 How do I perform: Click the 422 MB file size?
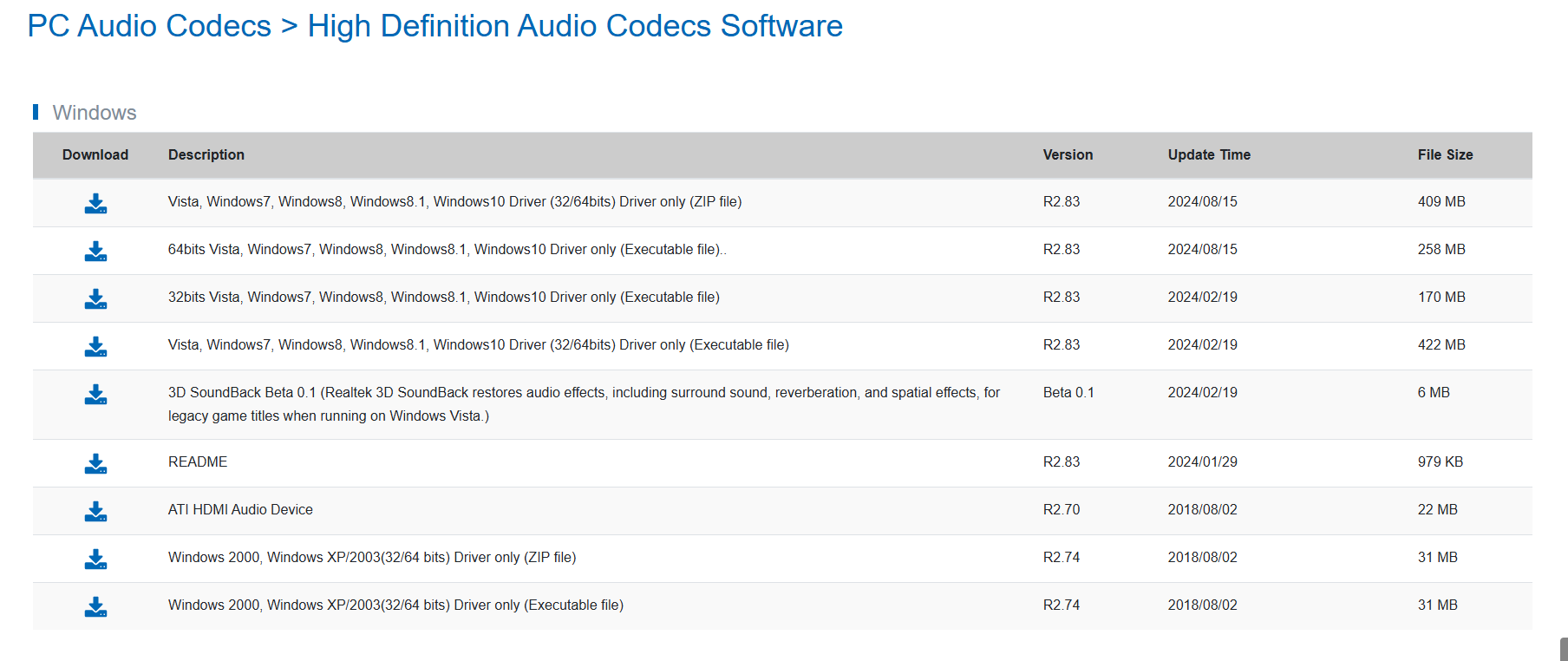1441,344
